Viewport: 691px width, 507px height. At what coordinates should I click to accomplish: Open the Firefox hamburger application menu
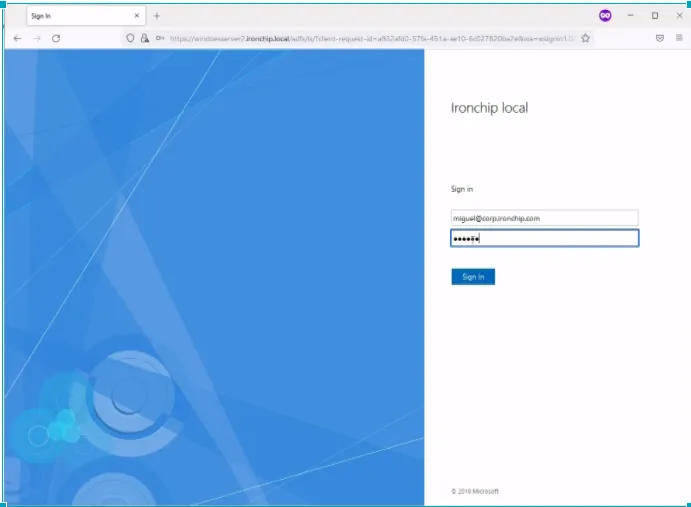[x=679, y=38]
